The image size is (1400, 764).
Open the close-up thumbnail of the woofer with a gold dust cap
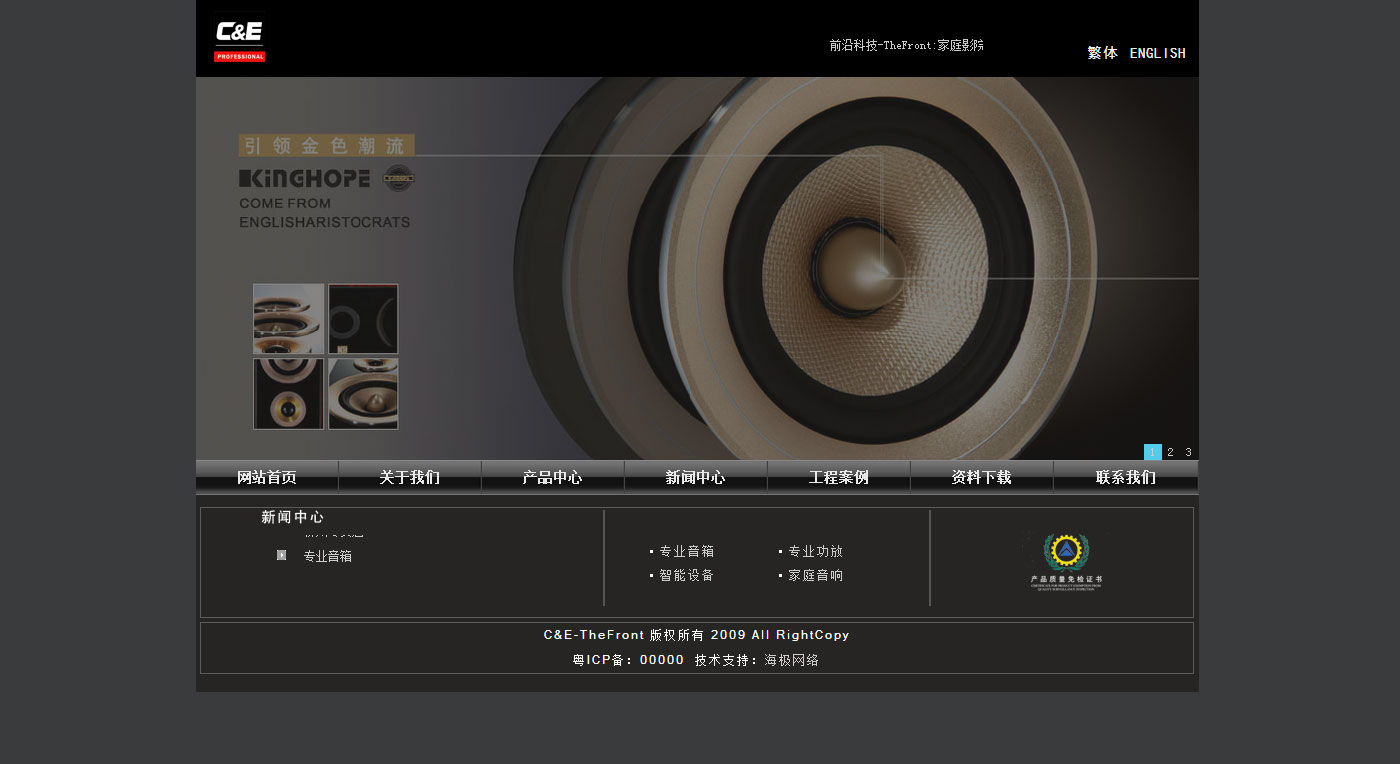(363, 394)
